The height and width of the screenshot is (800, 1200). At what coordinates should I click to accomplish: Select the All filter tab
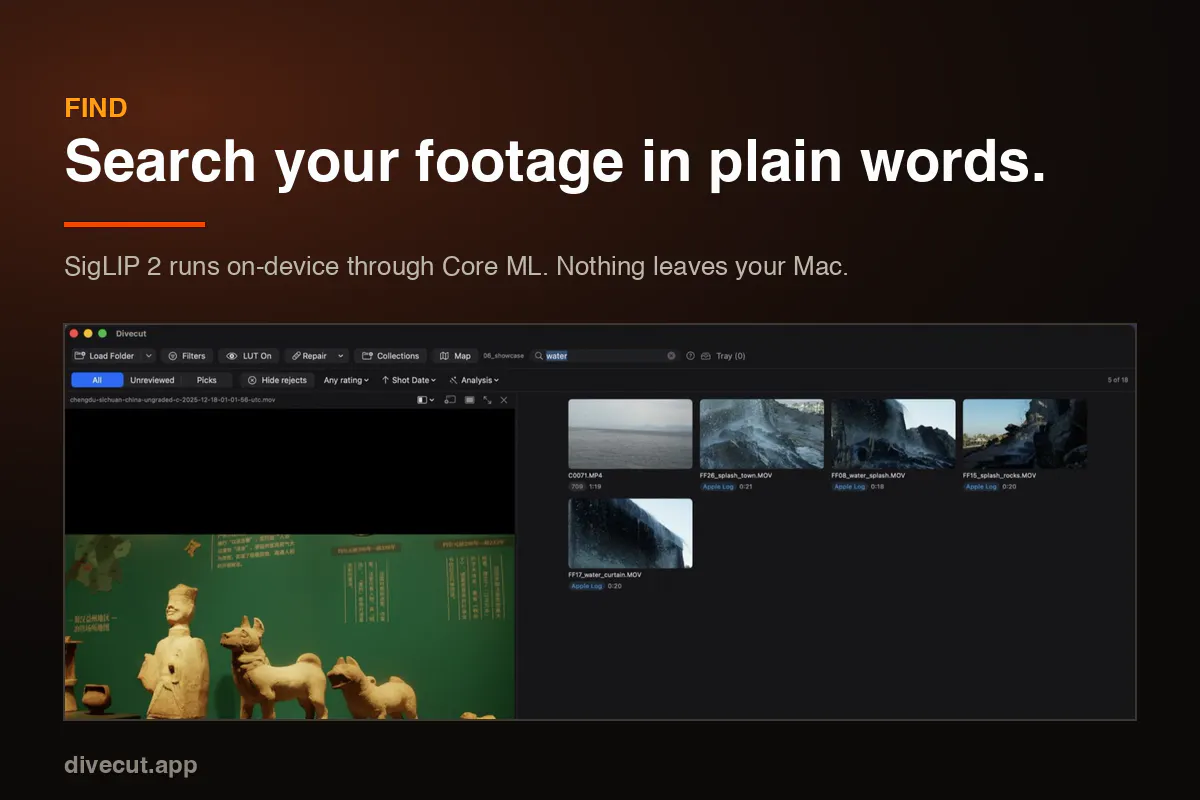point(97,380)
